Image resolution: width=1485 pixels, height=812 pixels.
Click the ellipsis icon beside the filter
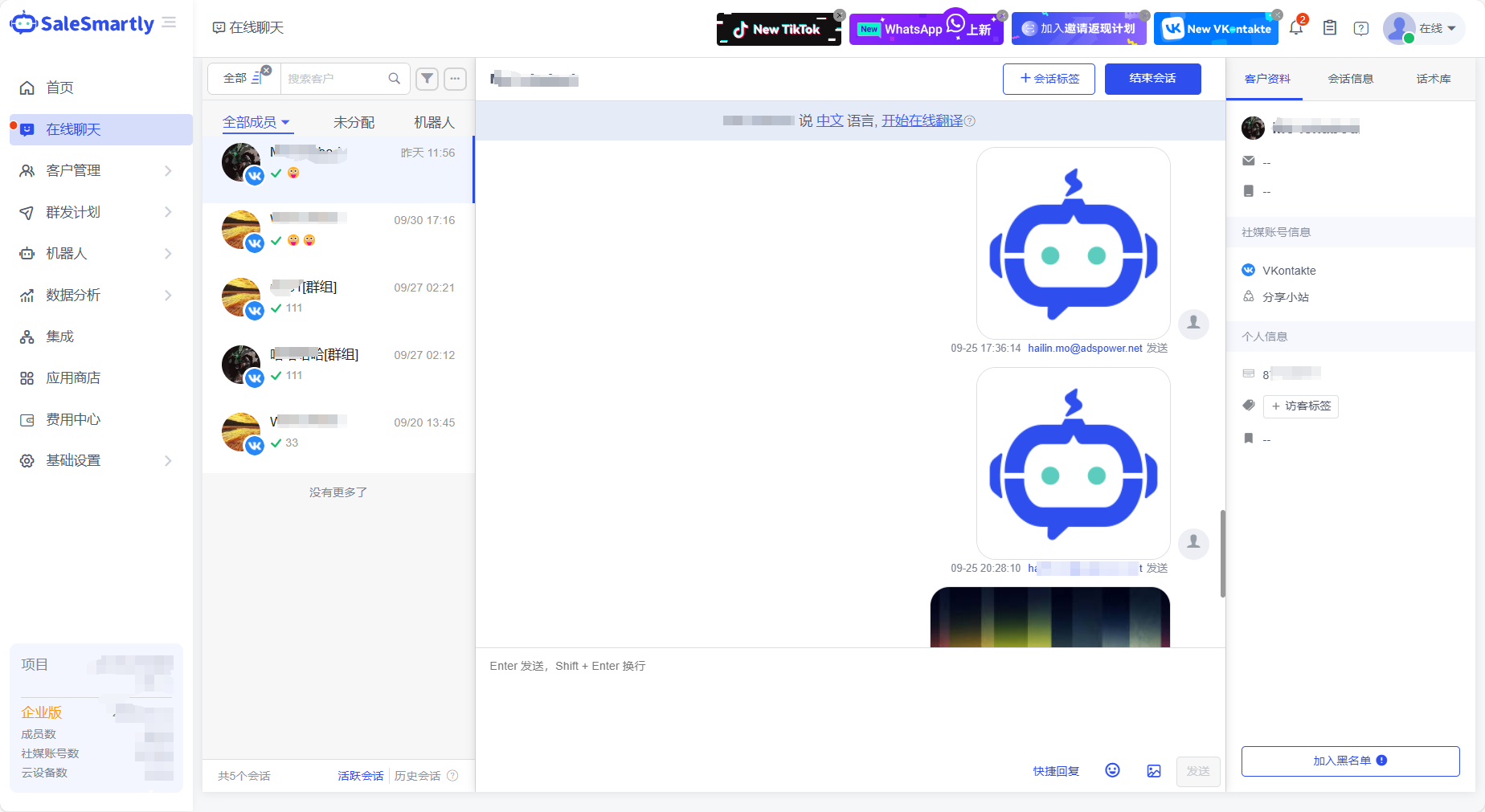[x=455, y=79]
